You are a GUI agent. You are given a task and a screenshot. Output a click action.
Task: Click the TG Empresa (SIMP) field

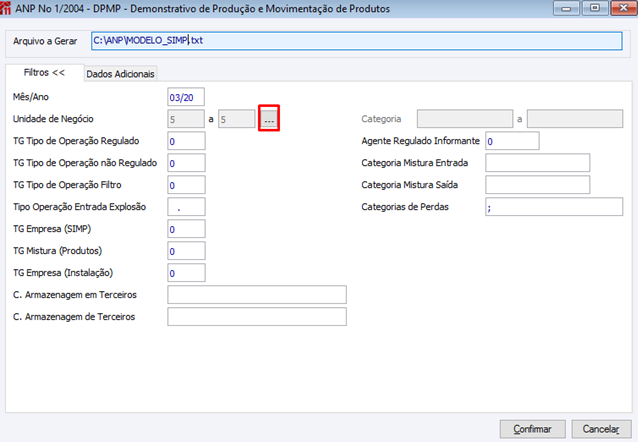pos(186,229)
